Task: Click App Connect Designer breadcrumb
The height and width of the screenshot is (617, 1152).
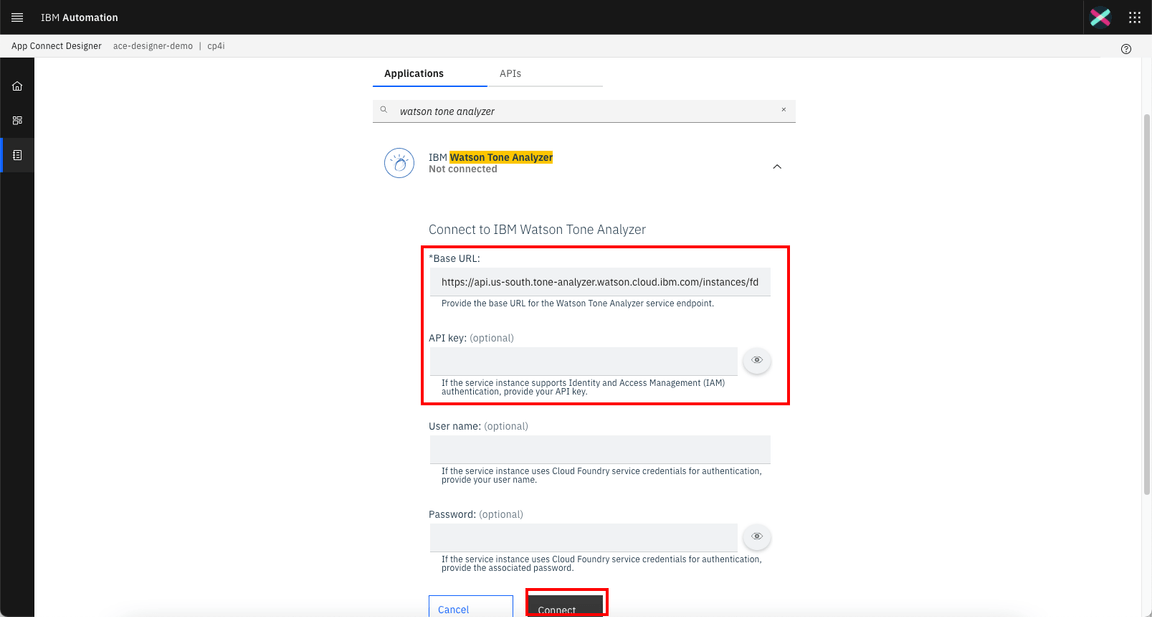Action: coord(57,46)
